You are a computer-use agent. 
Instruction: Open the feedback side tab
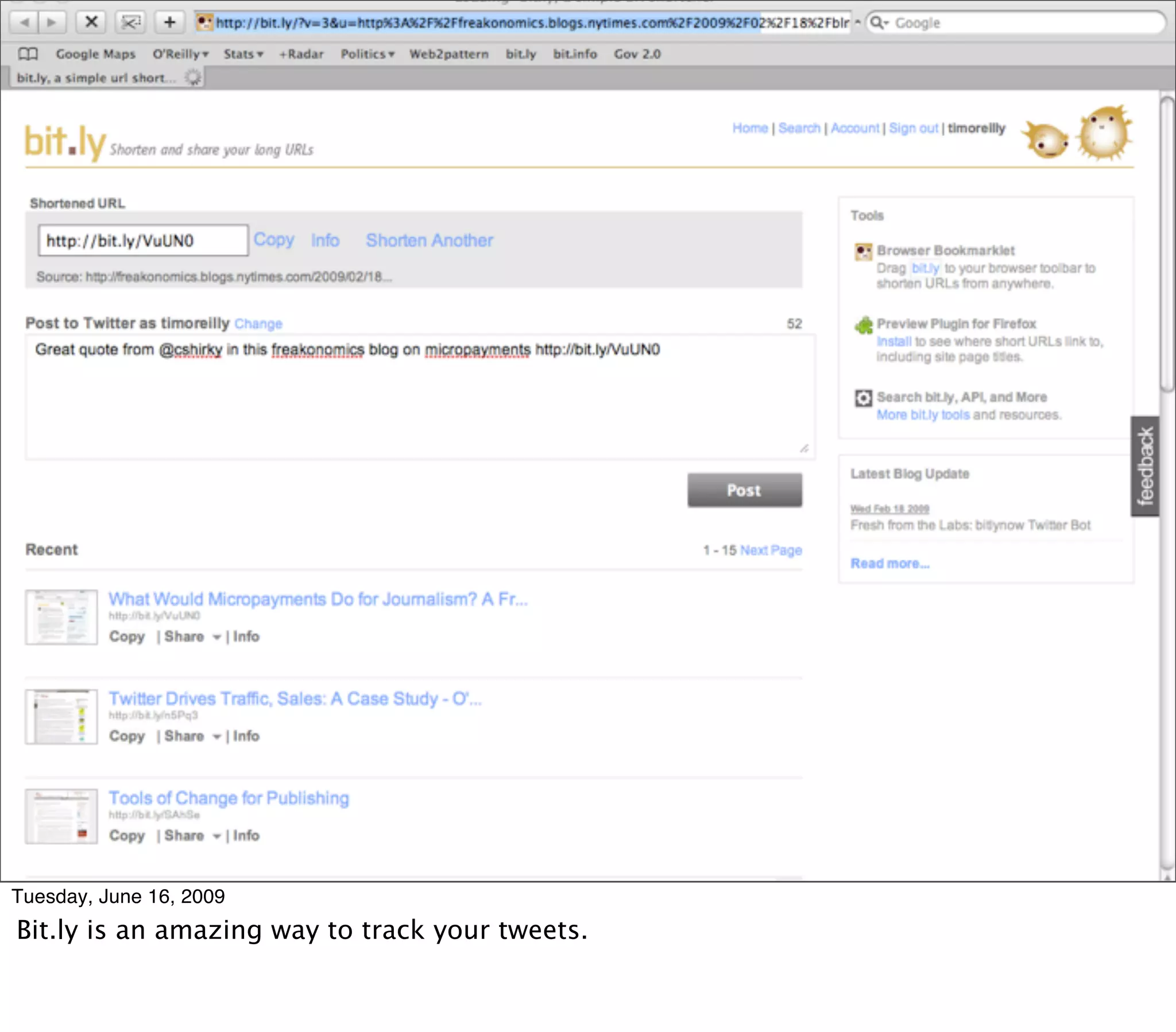(x=1145, y=466)
